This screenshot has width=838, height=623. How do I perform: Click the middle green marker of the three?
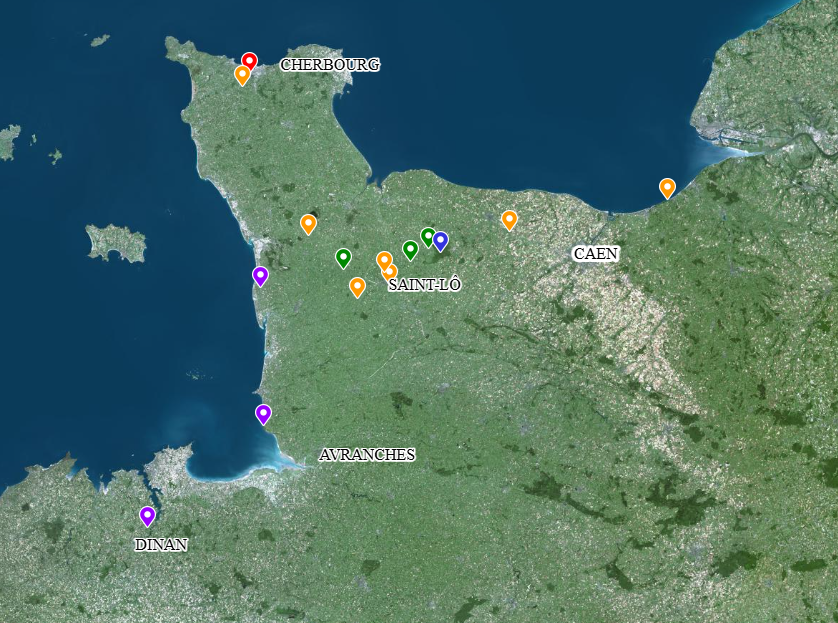coord(410,250)
